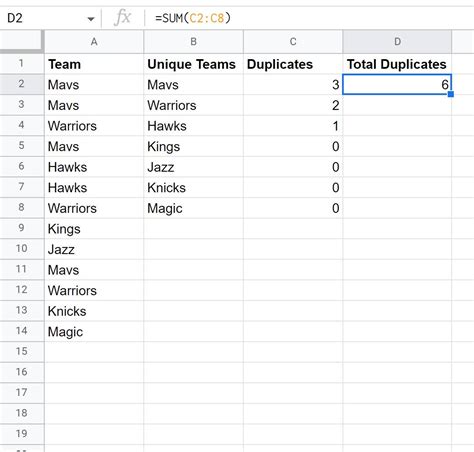Select cell A7 containing Hawks
The height and width of the screenshot is (452, 474).
(x=94, y=188)
